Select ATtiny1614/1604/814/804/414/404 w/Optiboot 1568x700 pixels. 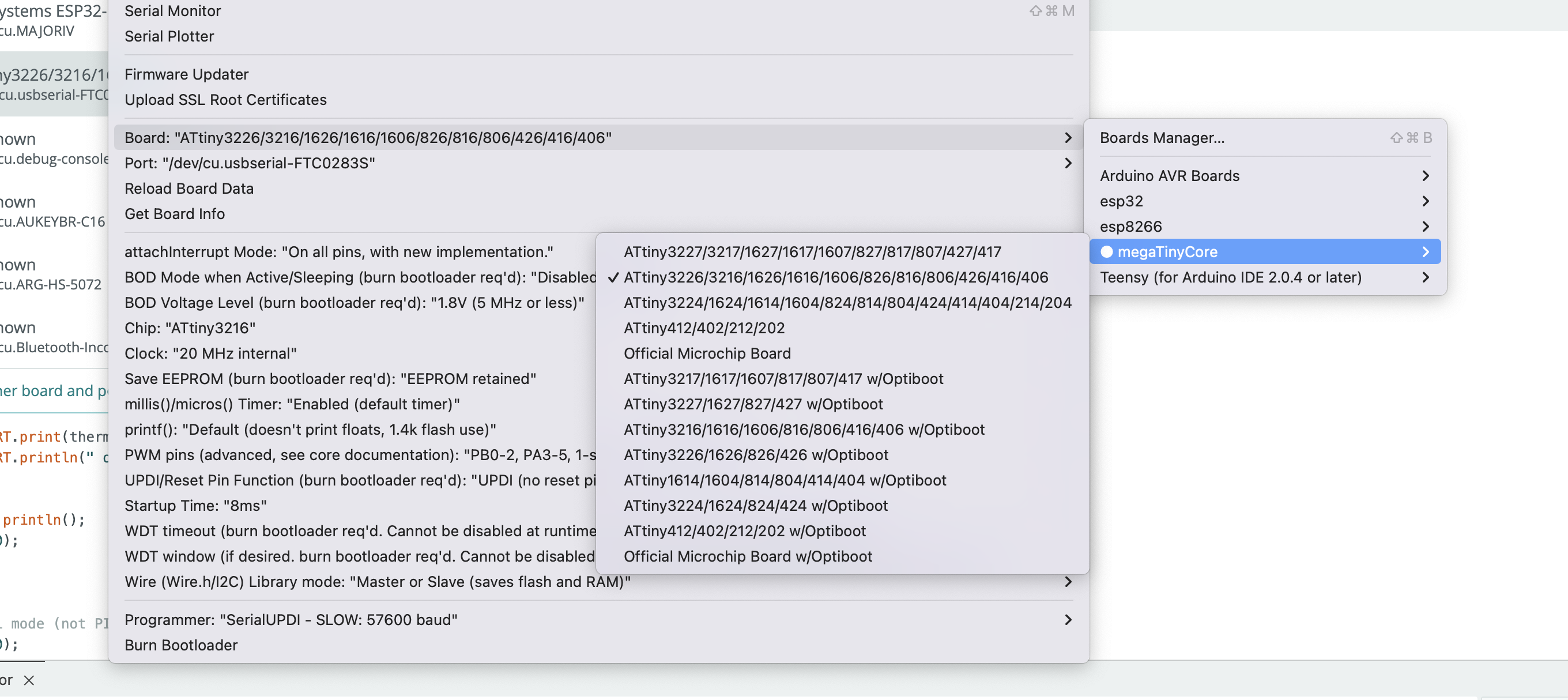point(842,480)
